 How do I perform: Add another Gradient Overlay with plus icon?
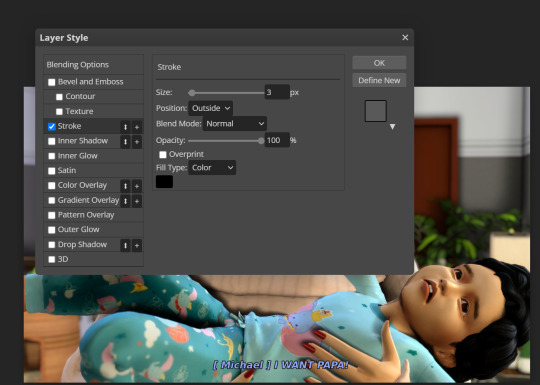137,201
